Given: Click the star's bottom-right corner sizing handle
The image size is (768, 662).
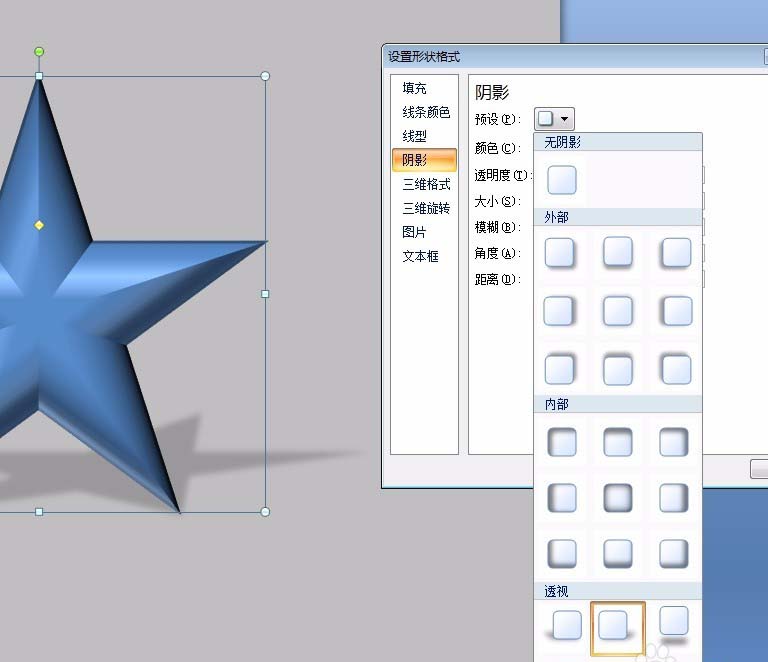Looking at the screenshot, I should click(265, 512).
